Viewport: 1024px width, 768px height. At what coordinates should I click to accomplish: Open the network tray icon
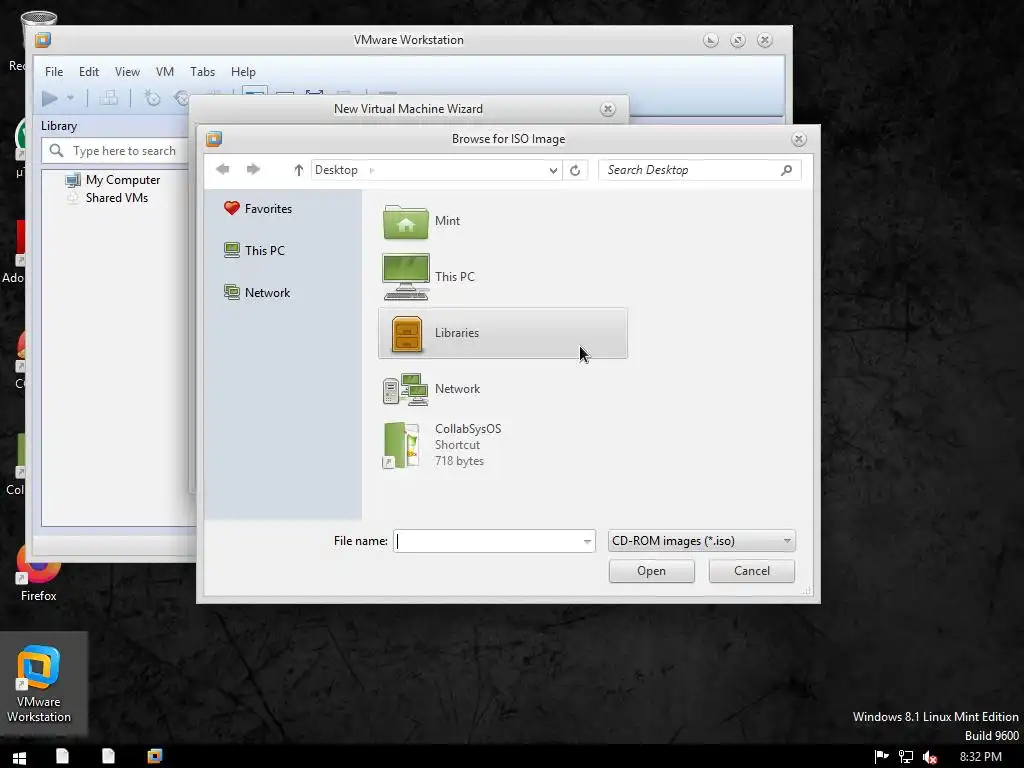[x=906, y=757]
